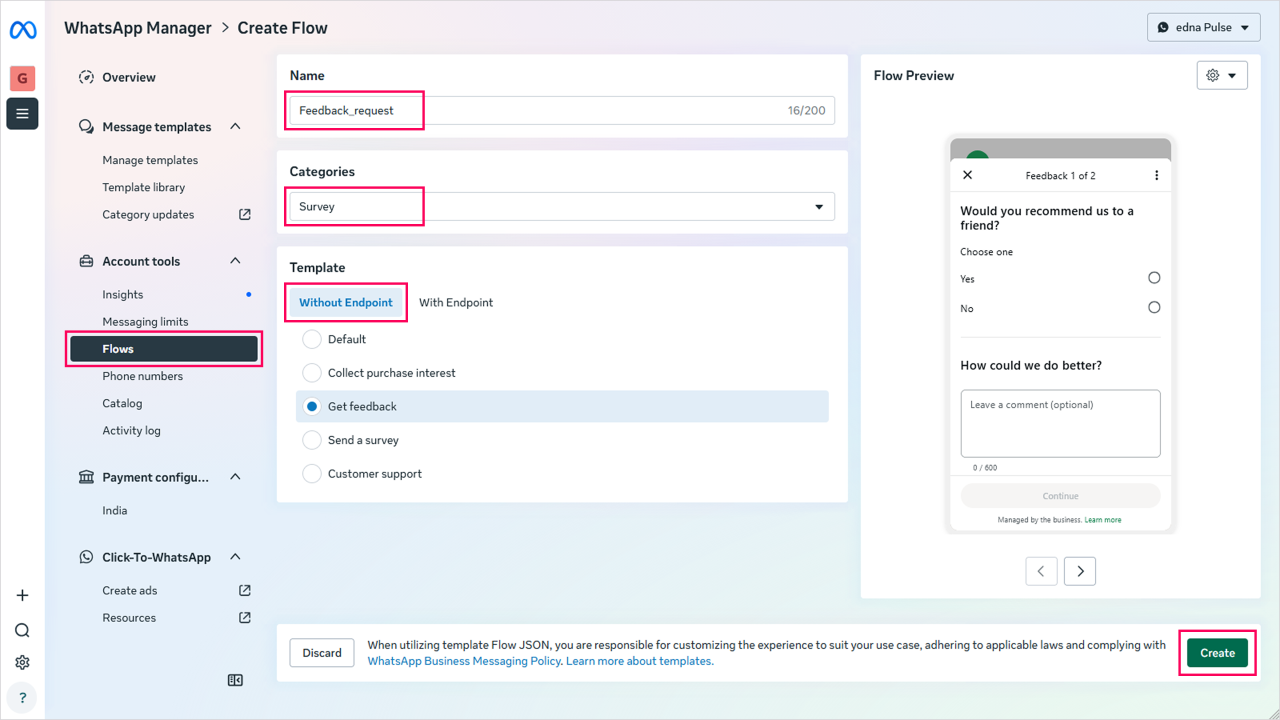
Task: Click the Overview compass icon
Action: 86,77
